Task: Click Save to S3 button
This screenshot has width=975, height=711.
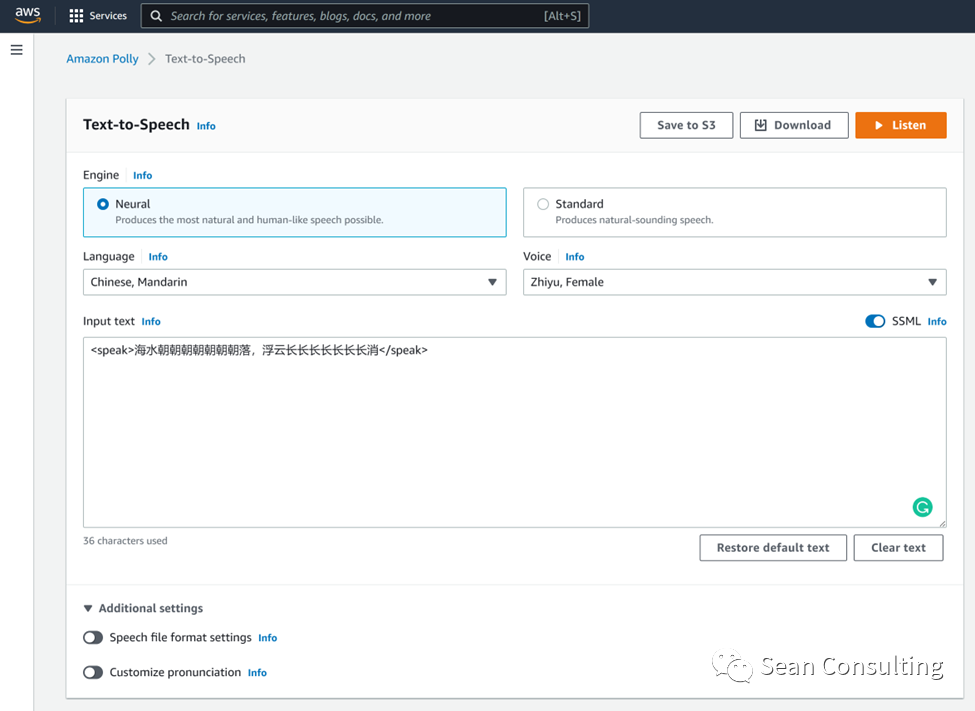Action: coord(686,125)
